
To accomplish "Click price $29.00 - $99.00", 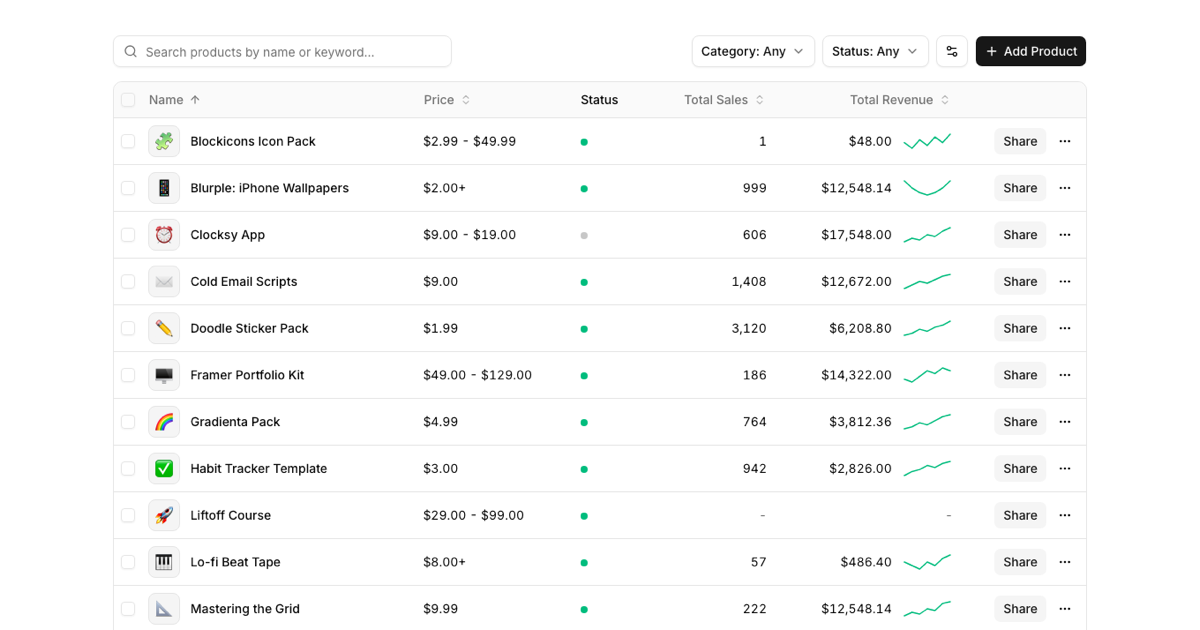I will tap(474, 515).
